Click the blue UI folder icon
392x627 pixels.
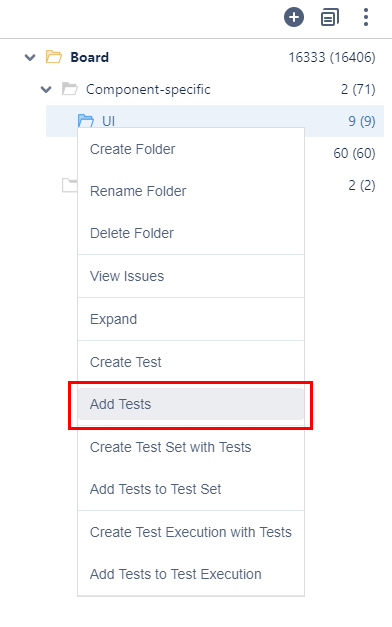pyautogui.click(x=86, y=120)
